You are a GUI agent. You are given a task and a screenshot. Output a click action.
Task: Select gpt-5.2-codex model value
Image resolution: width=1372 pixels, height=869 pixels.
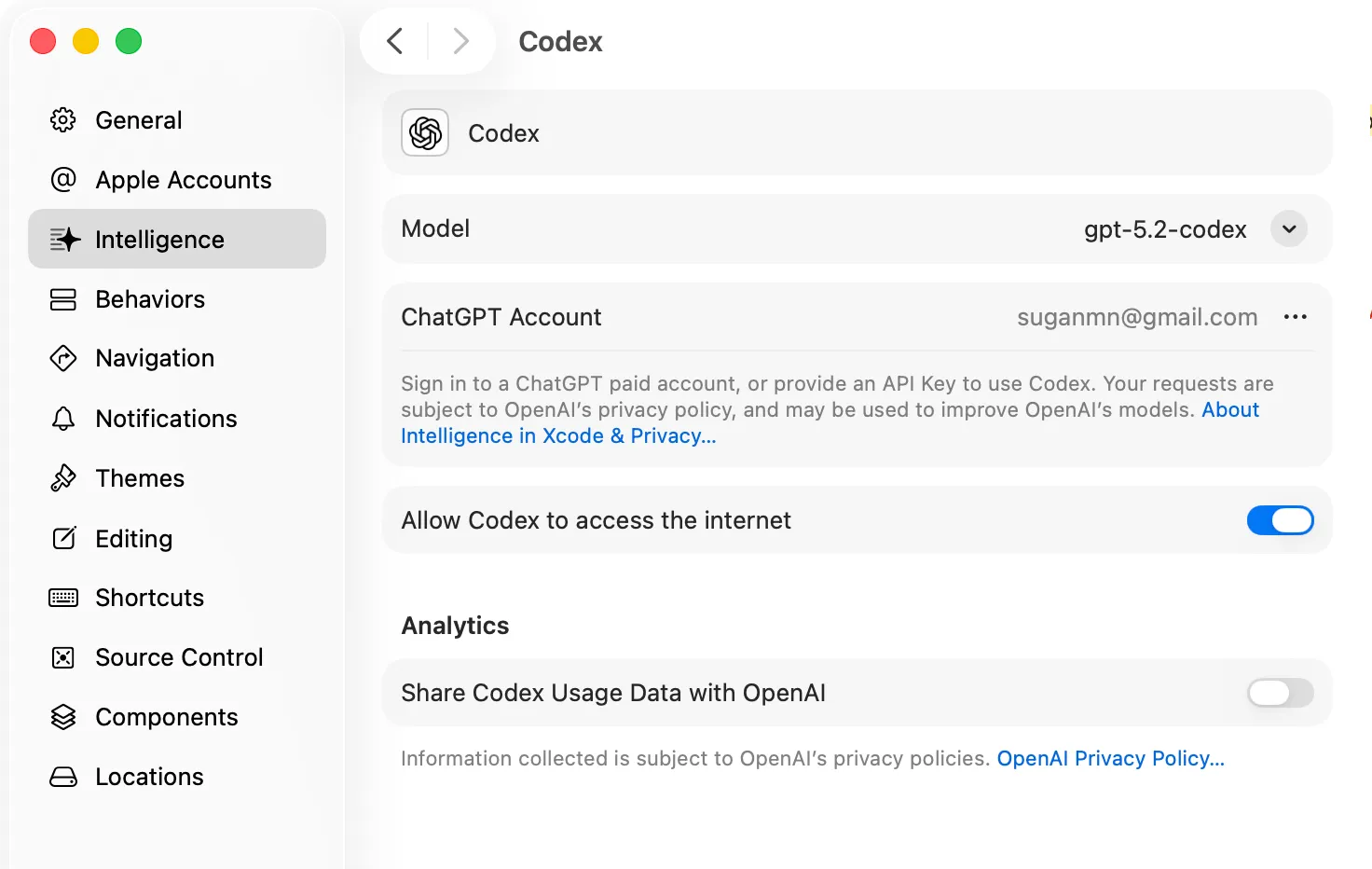point(1164,229)
